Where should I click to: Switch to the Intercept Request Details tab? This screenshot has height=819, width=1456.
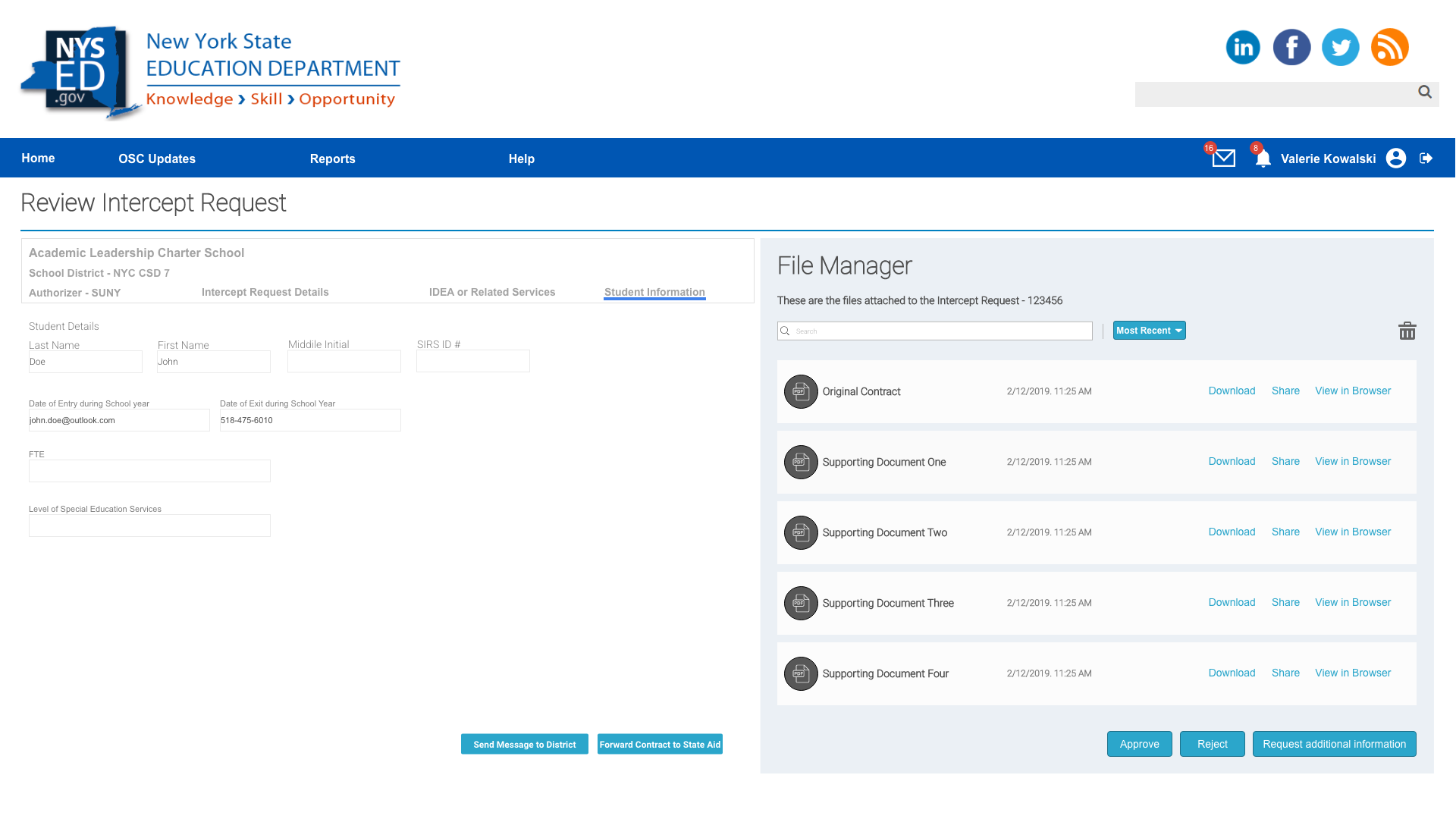[x=265, y=292]
